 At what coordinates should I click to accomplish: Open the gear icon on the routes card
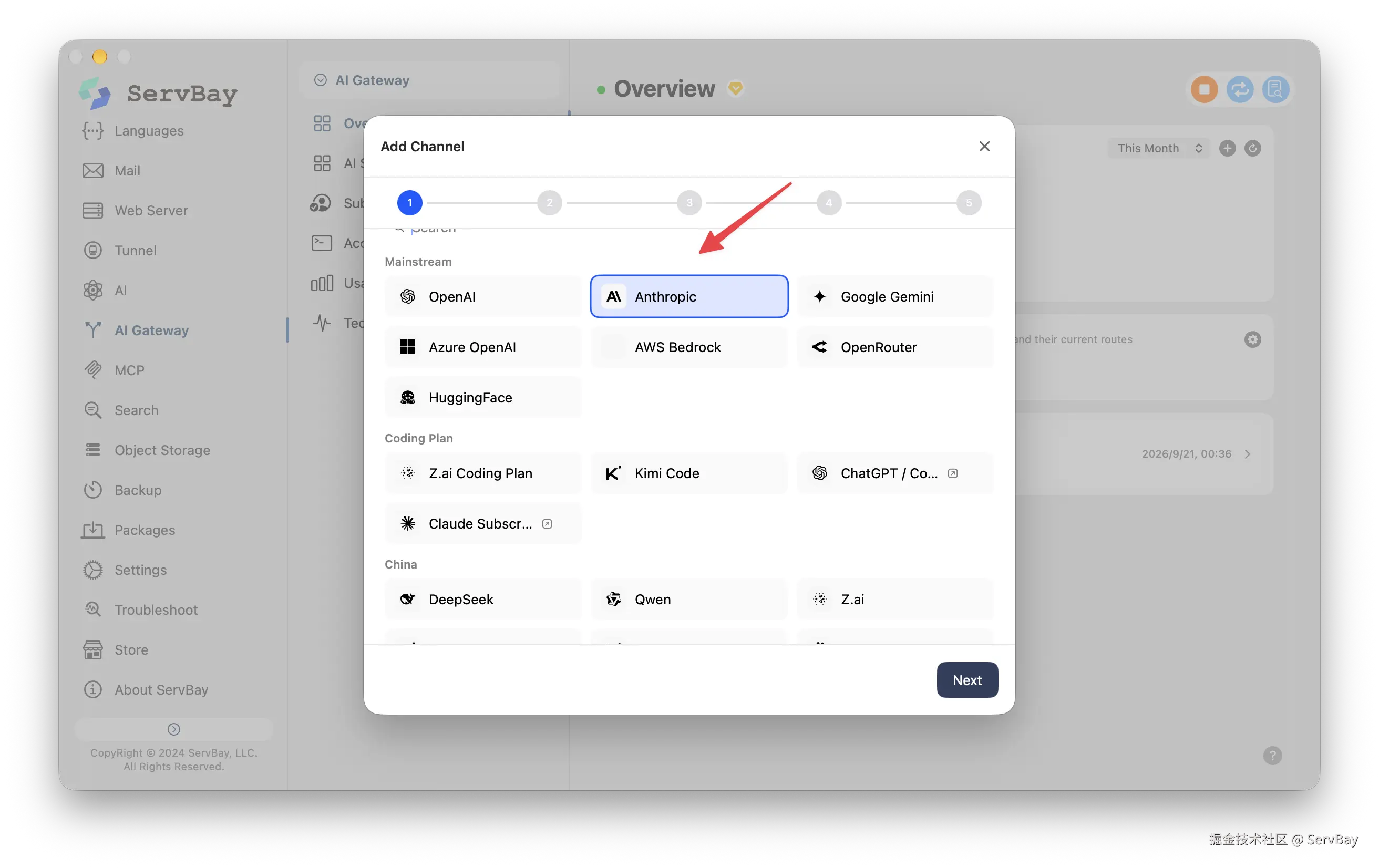pyautogui.click(x=1252, y=339)
